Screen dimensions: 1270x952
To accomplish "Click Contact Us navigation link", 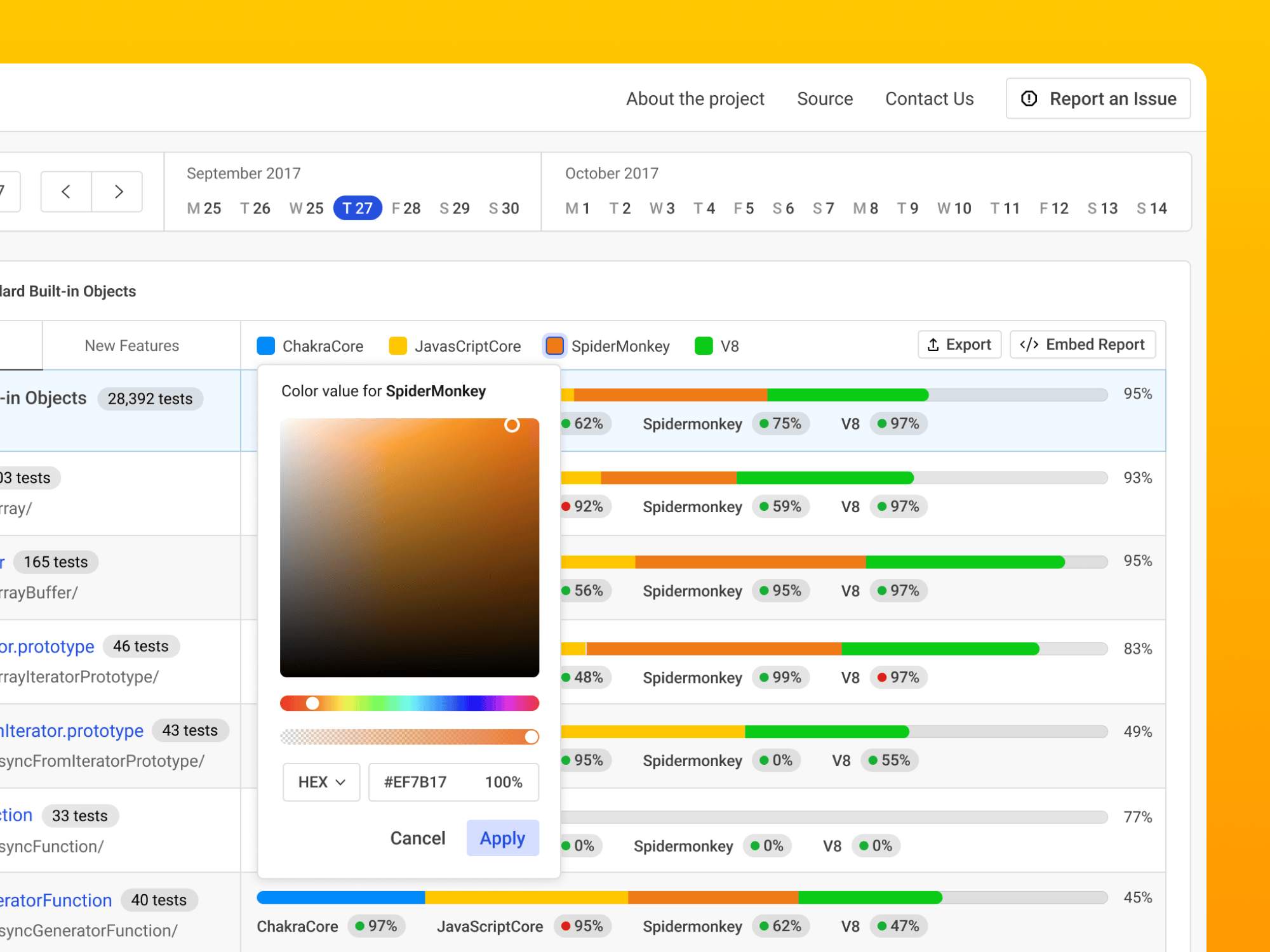I will 928,98.
